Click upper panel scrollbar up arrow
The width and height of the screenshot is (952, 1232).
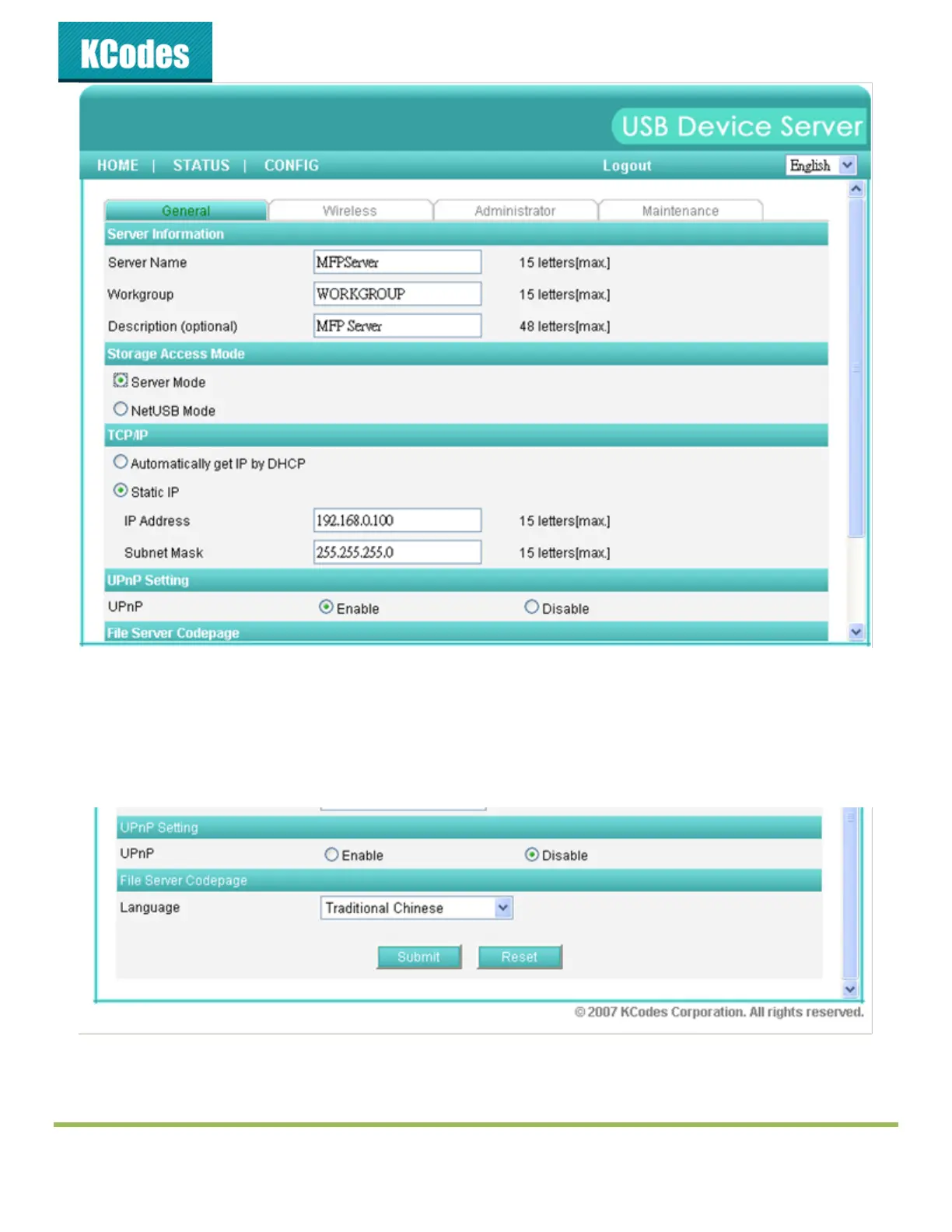pos(856,189)
